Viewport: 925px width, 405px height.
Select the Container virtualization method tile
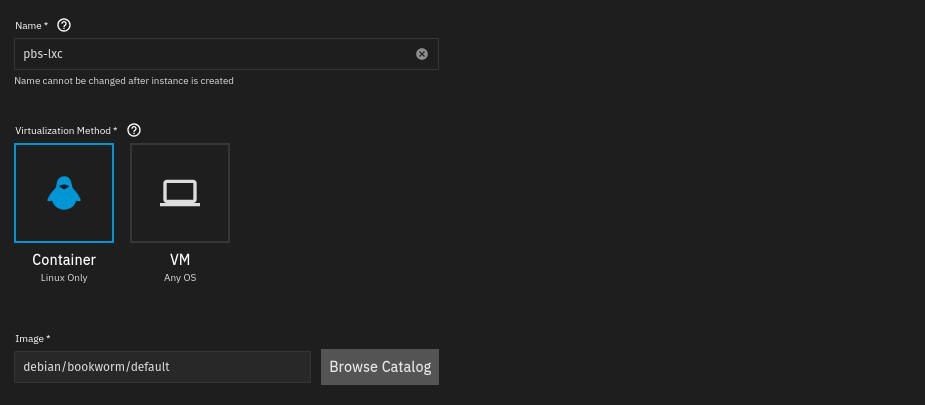[64, 193]
